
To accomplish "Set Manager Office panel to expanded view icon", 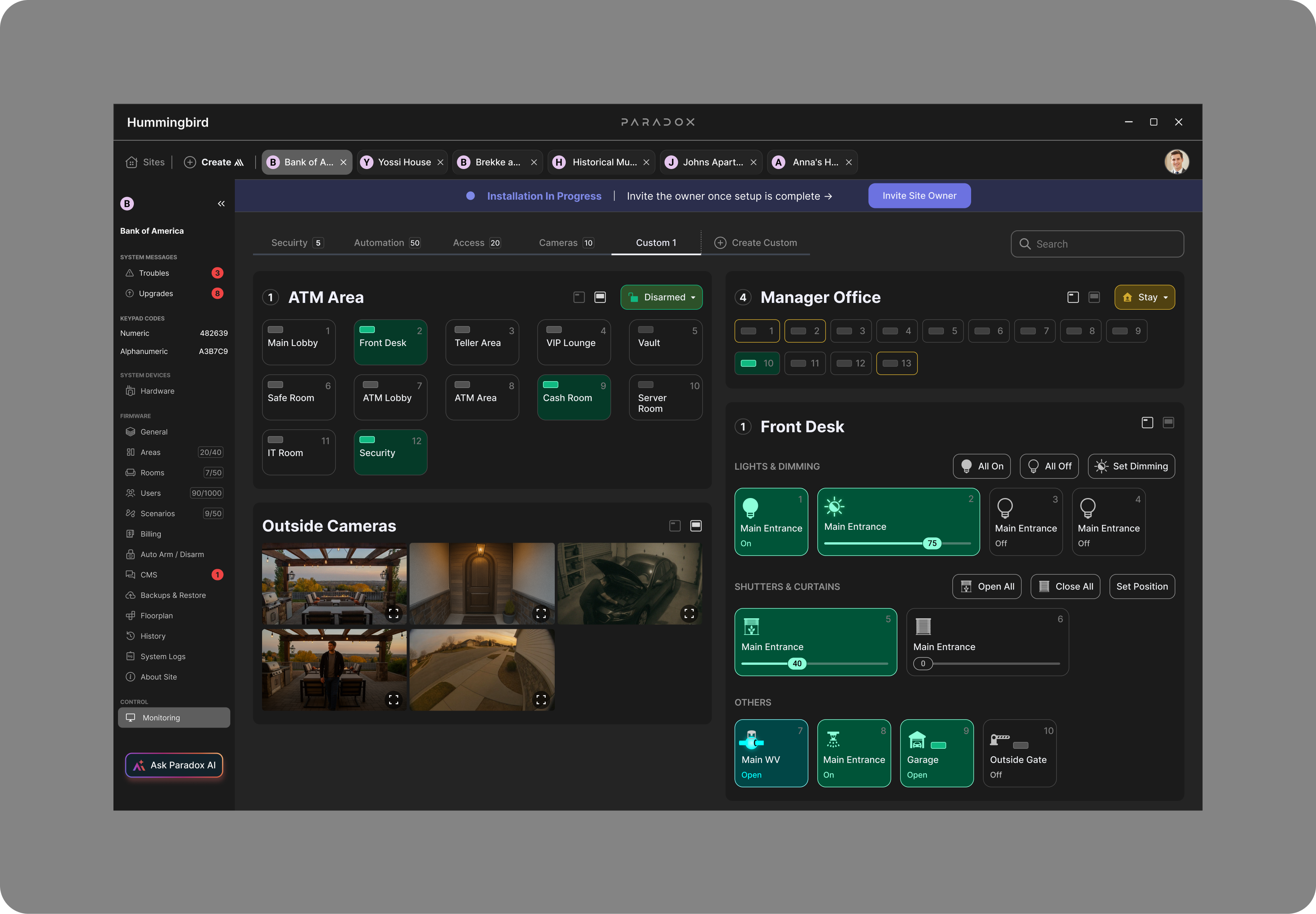I will pyautogui.click(x=1094, y=297).
